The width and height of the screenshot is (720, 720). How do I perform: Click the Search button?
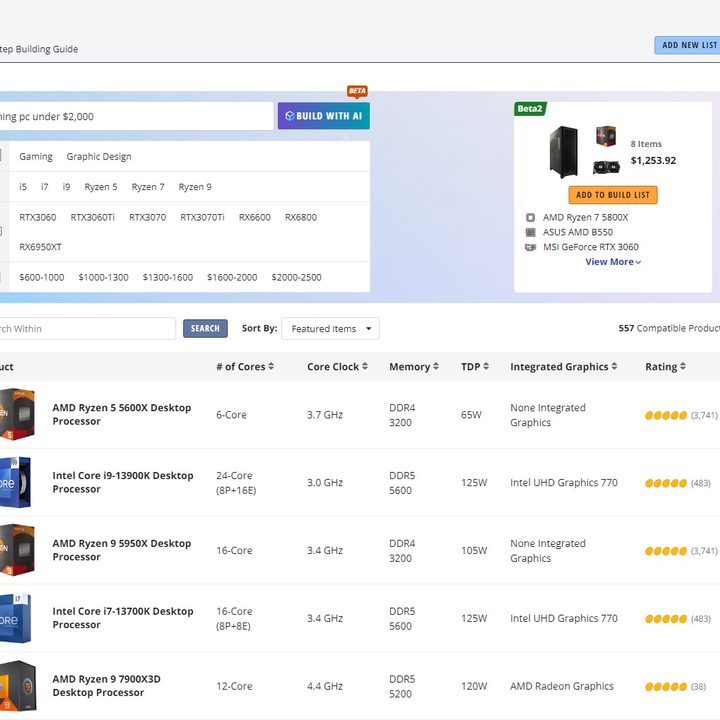tap(205, 328)
